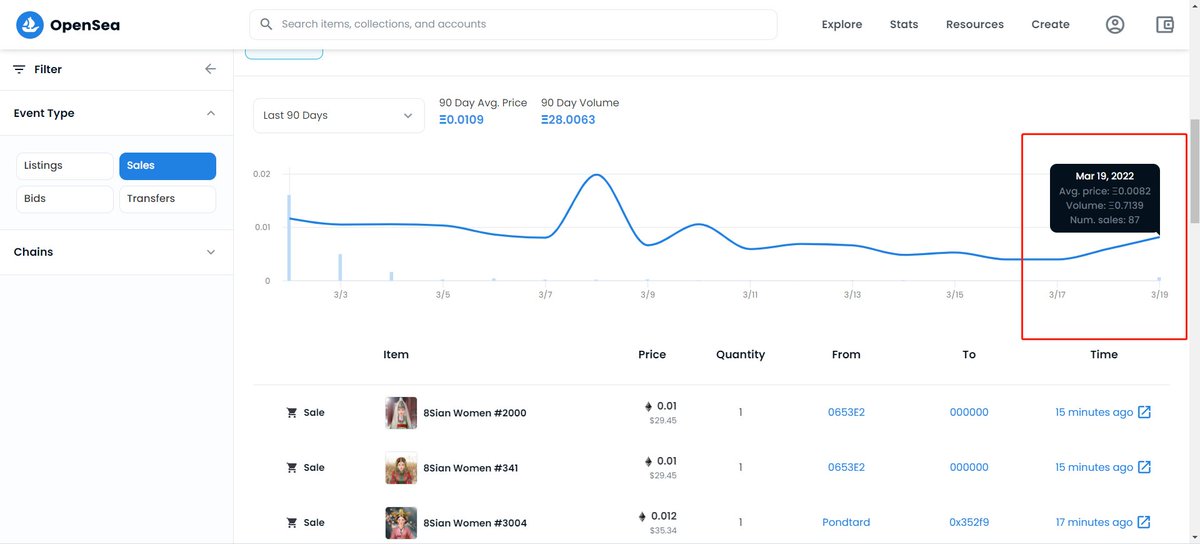This screenshot has width=1200, height=544.
Task: Open external link icon for #3004 sale time
Action: tap(1145, 522)
